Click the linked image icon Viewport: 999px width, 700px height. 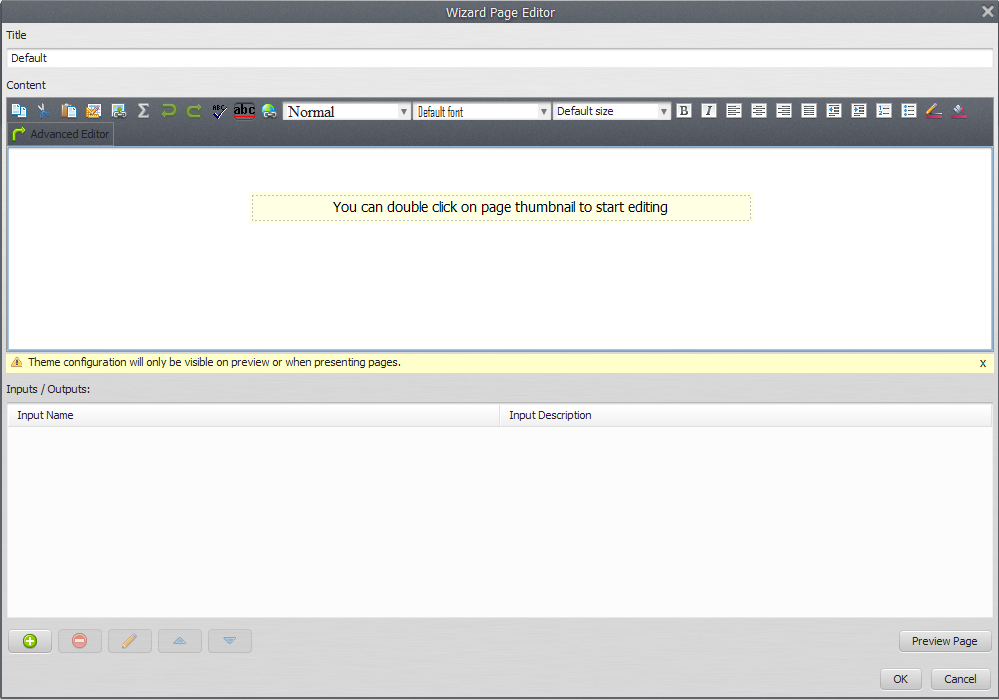coord(119,111)
